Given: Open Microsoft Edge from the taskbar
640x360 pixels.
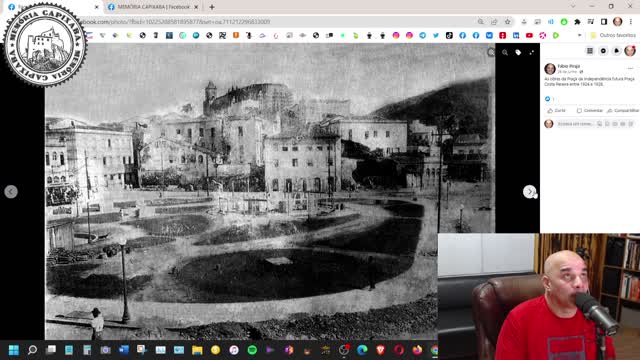Looking at the screenshot, I should [x=362, y=350].
